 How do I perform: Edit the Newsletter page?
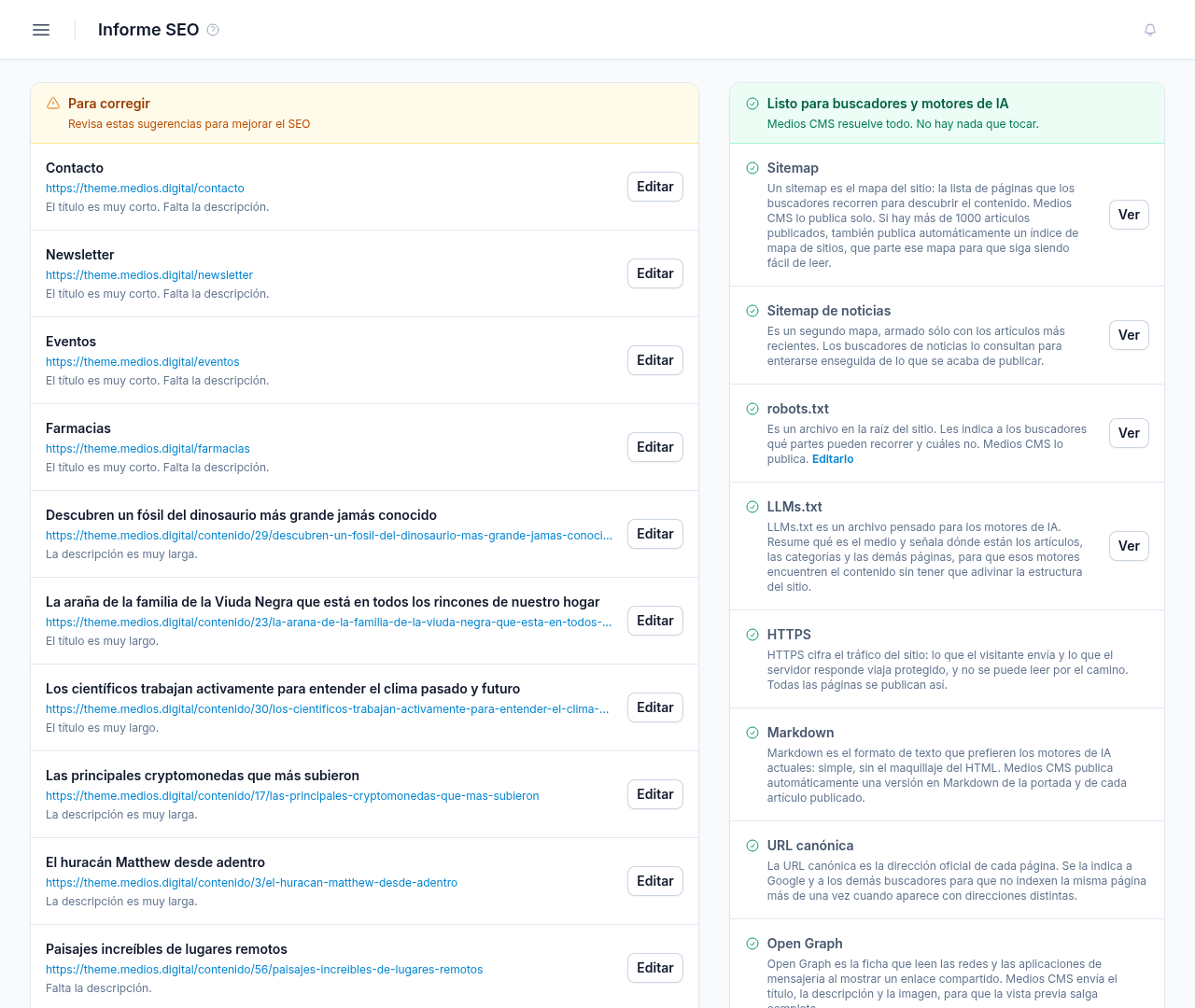(x=655, y=273)
